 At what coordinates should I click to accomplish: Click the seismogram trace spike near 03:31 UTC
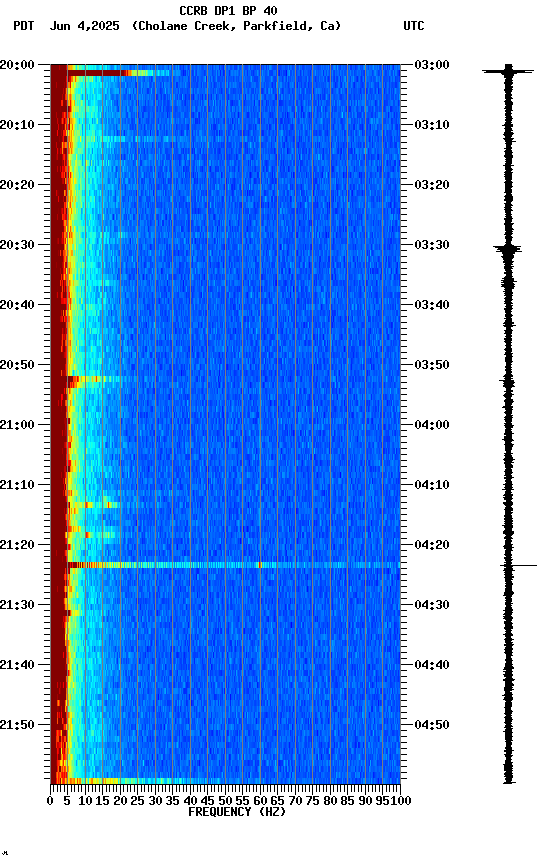tap(507, 250)
